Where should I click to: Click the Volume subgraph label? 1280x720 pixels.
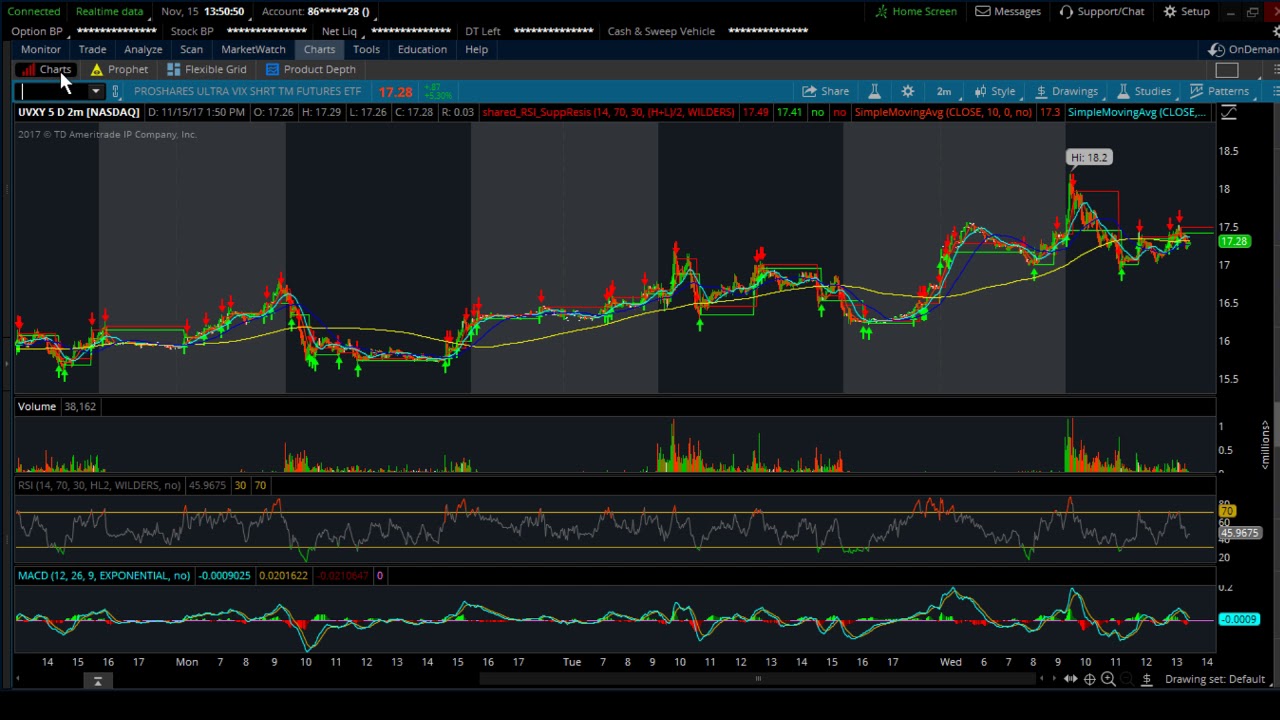pos(36,406)
